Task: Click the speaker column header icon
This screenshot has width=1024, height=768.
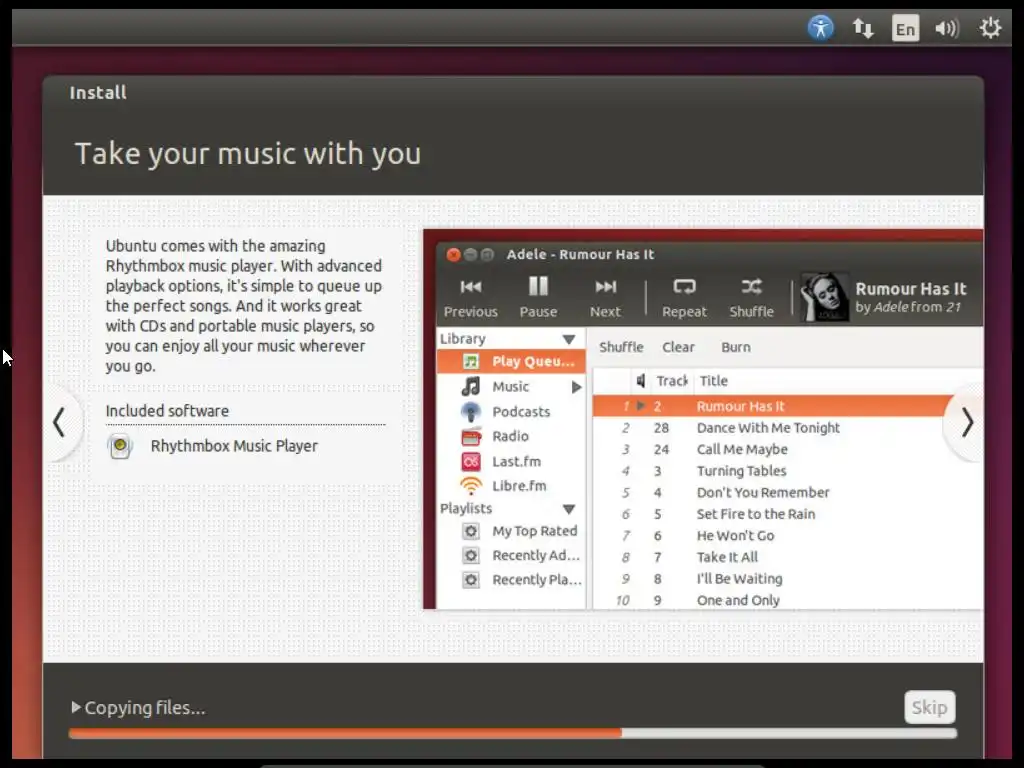Action: tap(641, 381)
